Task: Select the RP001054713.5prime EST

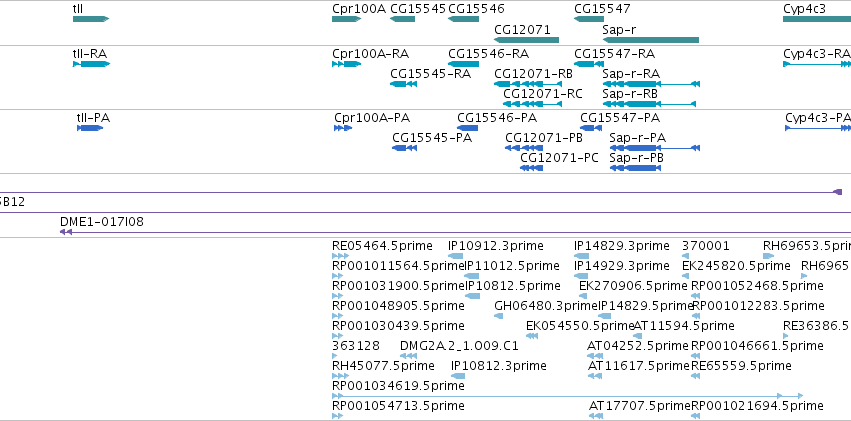Action: coord(337,416)
